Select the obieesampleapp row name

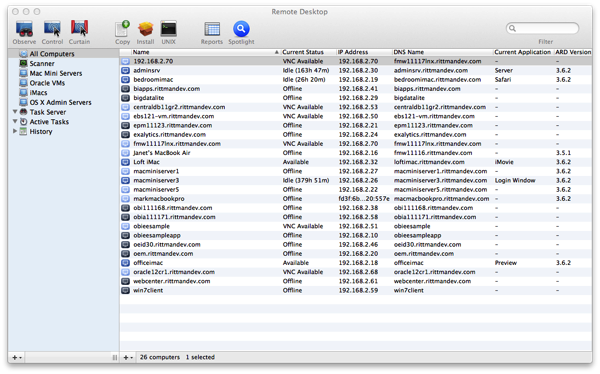157,235
